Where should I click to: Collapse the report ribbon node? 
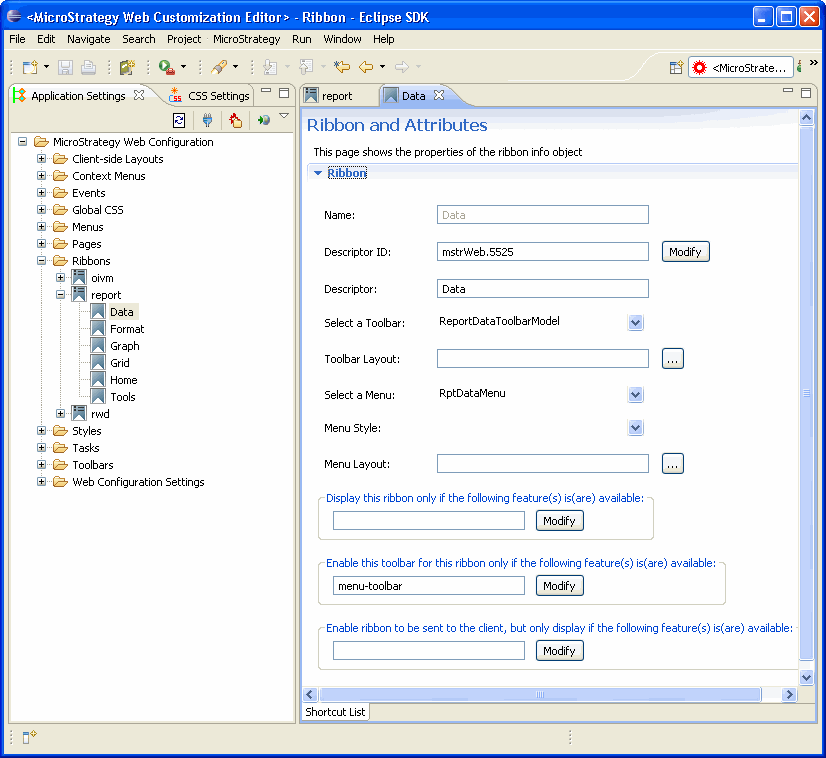61,294
